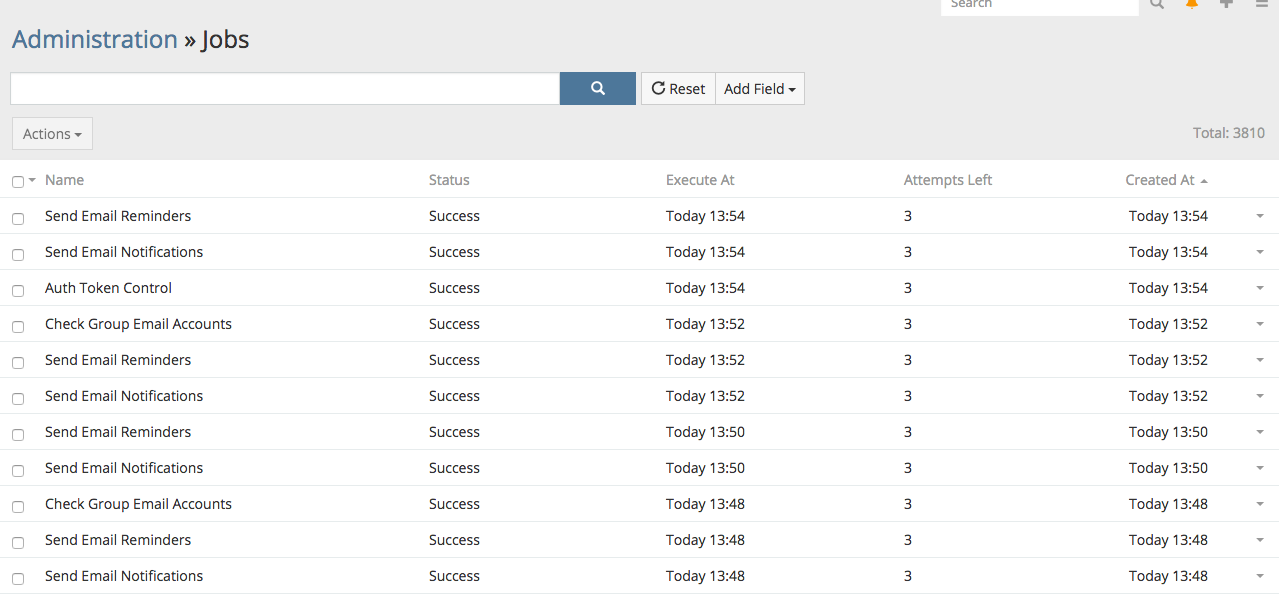The width and height of the screenshot is (1279, 600).
Task: Check the Auth Token Control row checkbox
Action: [x=18, y=290]
